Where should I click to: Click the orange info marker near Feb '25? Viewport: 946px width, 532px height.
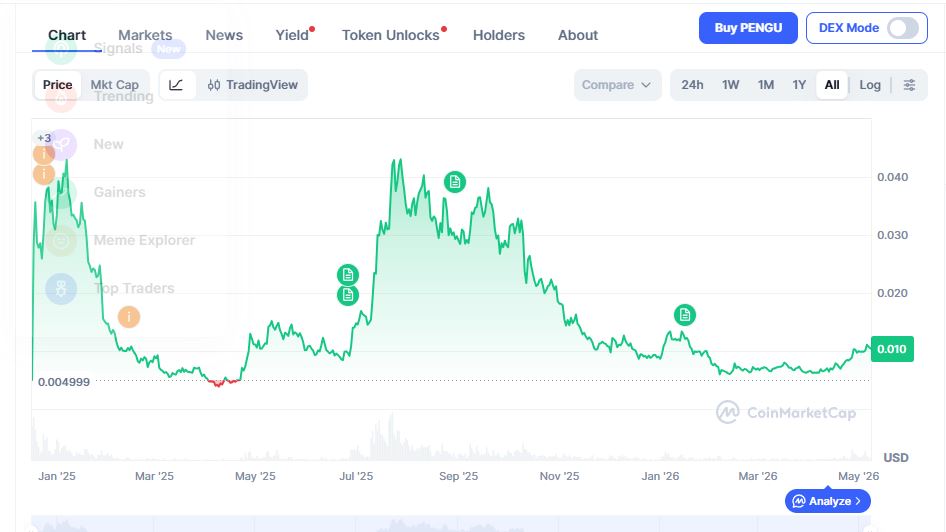click(129, 317)
